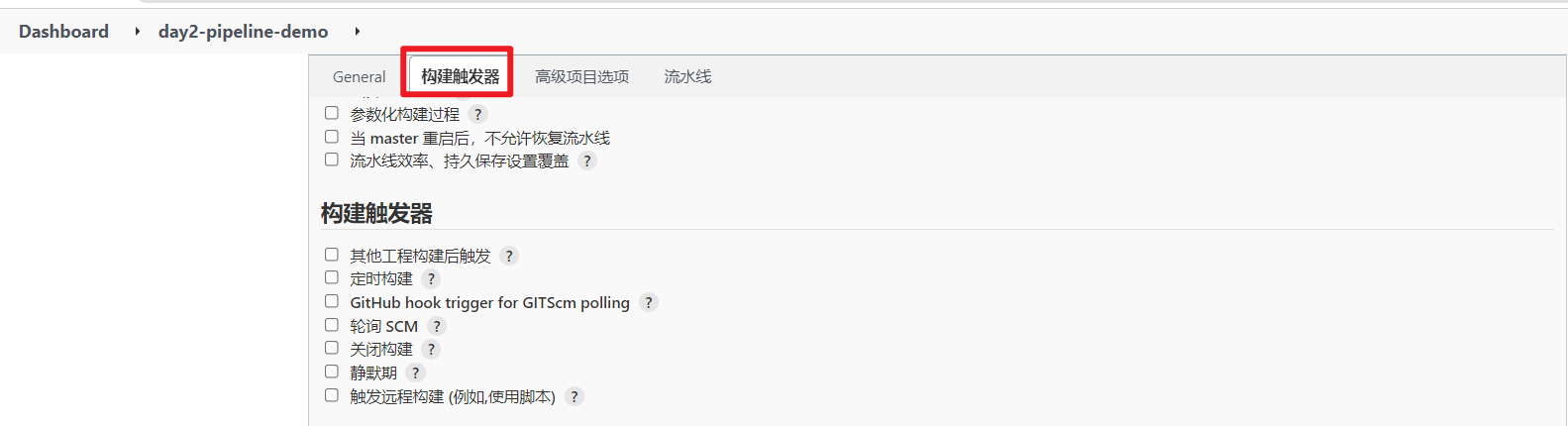The height and width of the screenshot is (426, 1568).
Task: Tick 触发远程构建 checkbox
Action: click(332, 395)
